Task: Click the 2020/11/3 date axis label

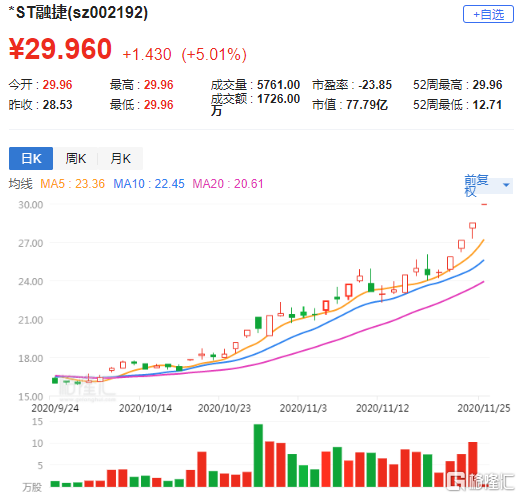Action: tap(303, 408)
